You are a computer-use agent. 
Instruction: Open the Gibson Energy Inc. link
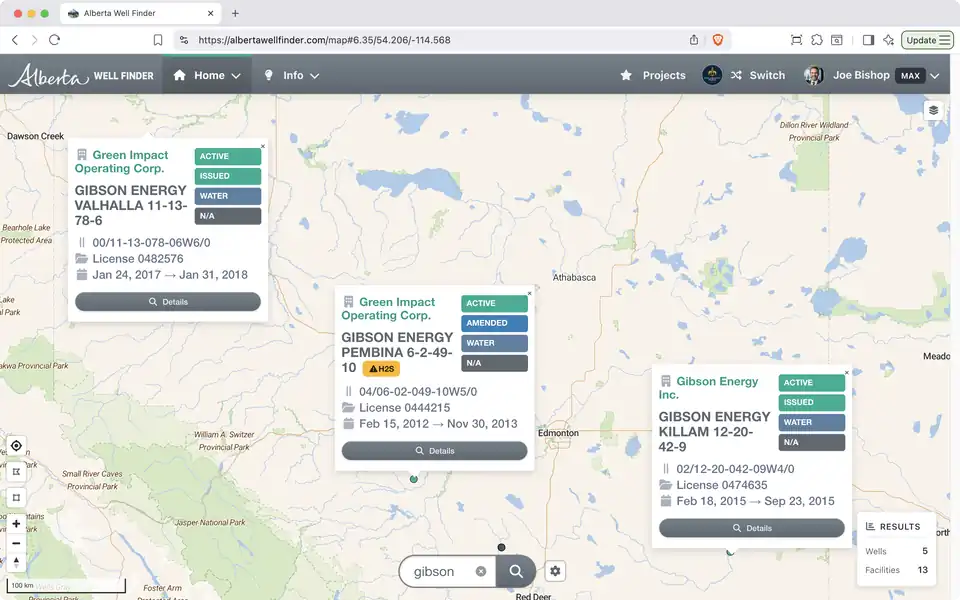click(708, 388)
